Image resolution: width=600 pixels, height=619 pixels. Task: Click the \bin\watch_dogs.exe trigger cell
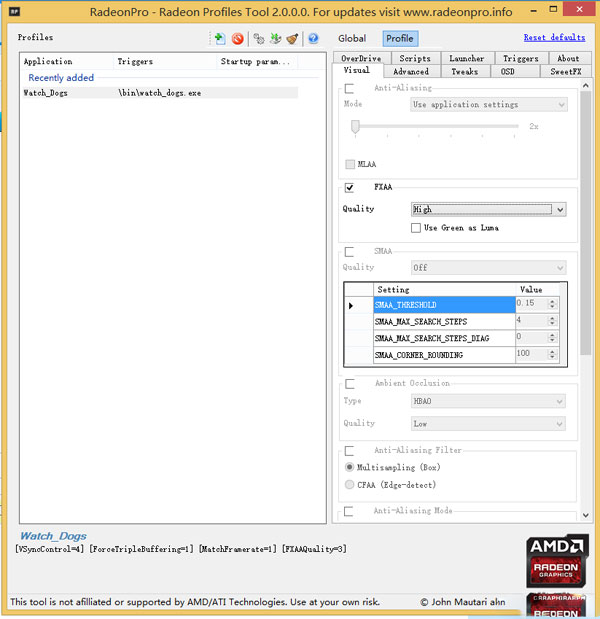click(159, 93)
